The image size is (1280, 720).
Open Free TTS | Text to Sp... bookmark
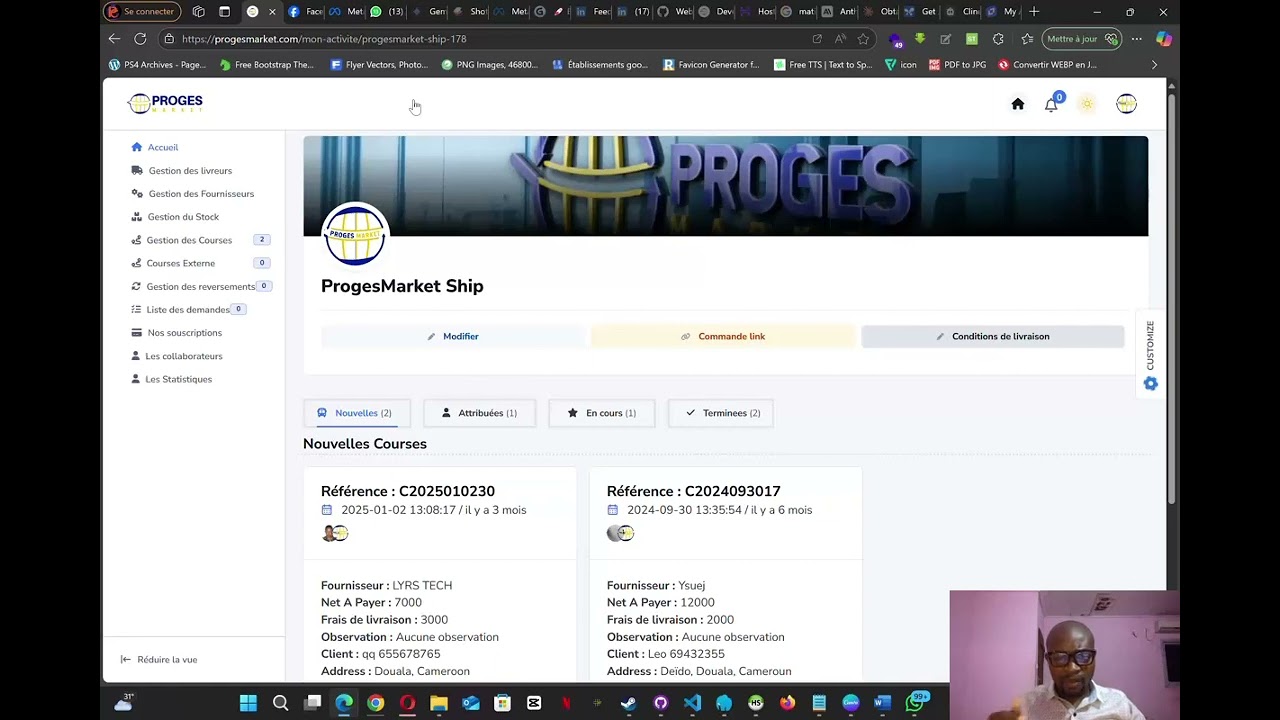[x=824, y=65]
